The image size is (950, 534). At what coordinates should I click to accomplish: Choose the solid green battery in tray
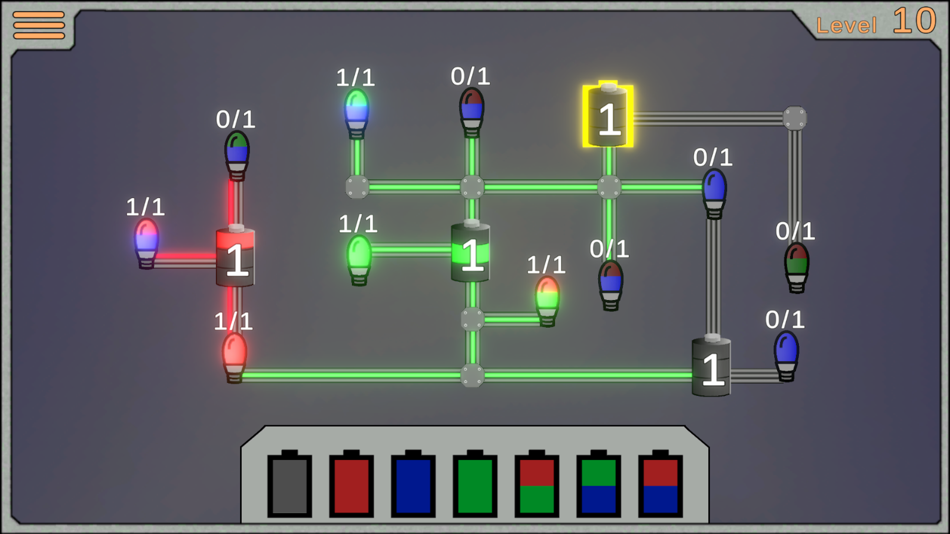click(475, 484)
